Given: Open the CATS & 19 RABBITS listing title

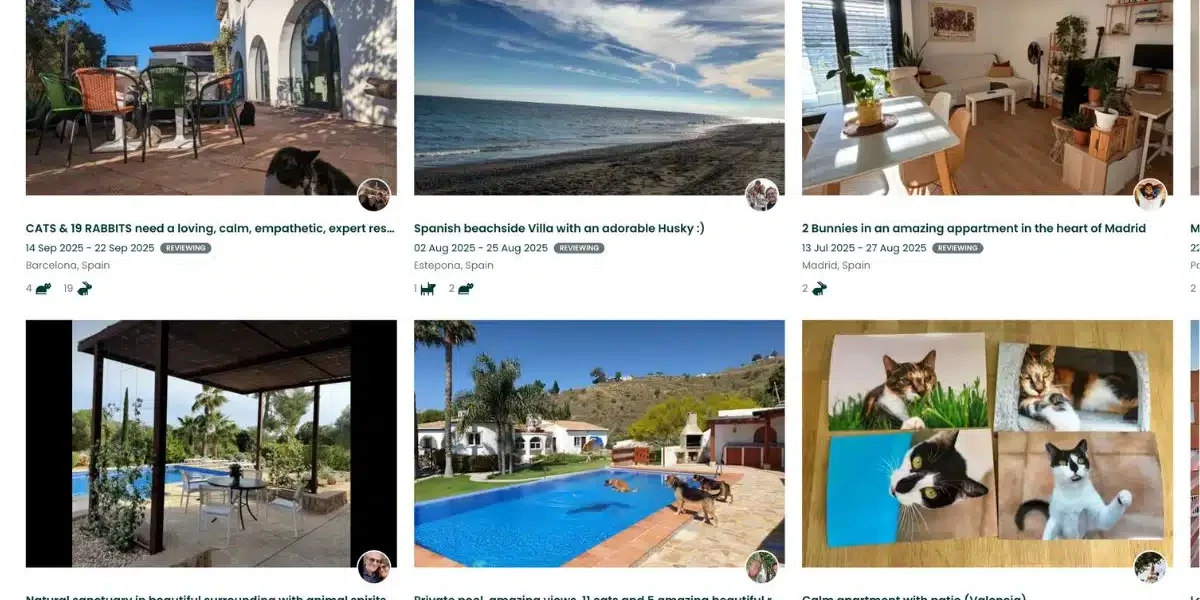Looking at the screenshot, I should point(210,228).
